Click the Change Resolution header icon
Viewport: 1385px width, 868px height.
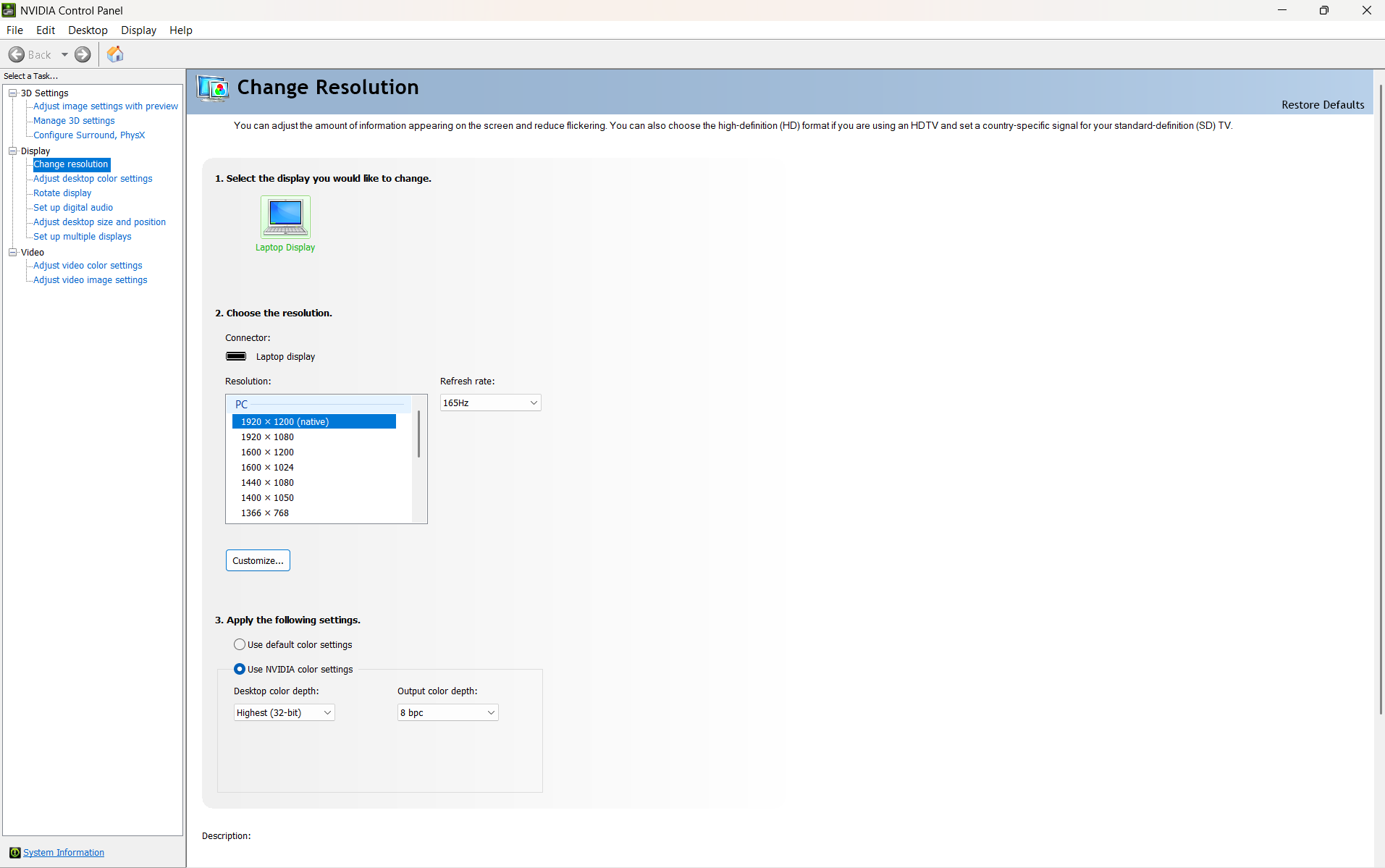[x=213, y=88]
